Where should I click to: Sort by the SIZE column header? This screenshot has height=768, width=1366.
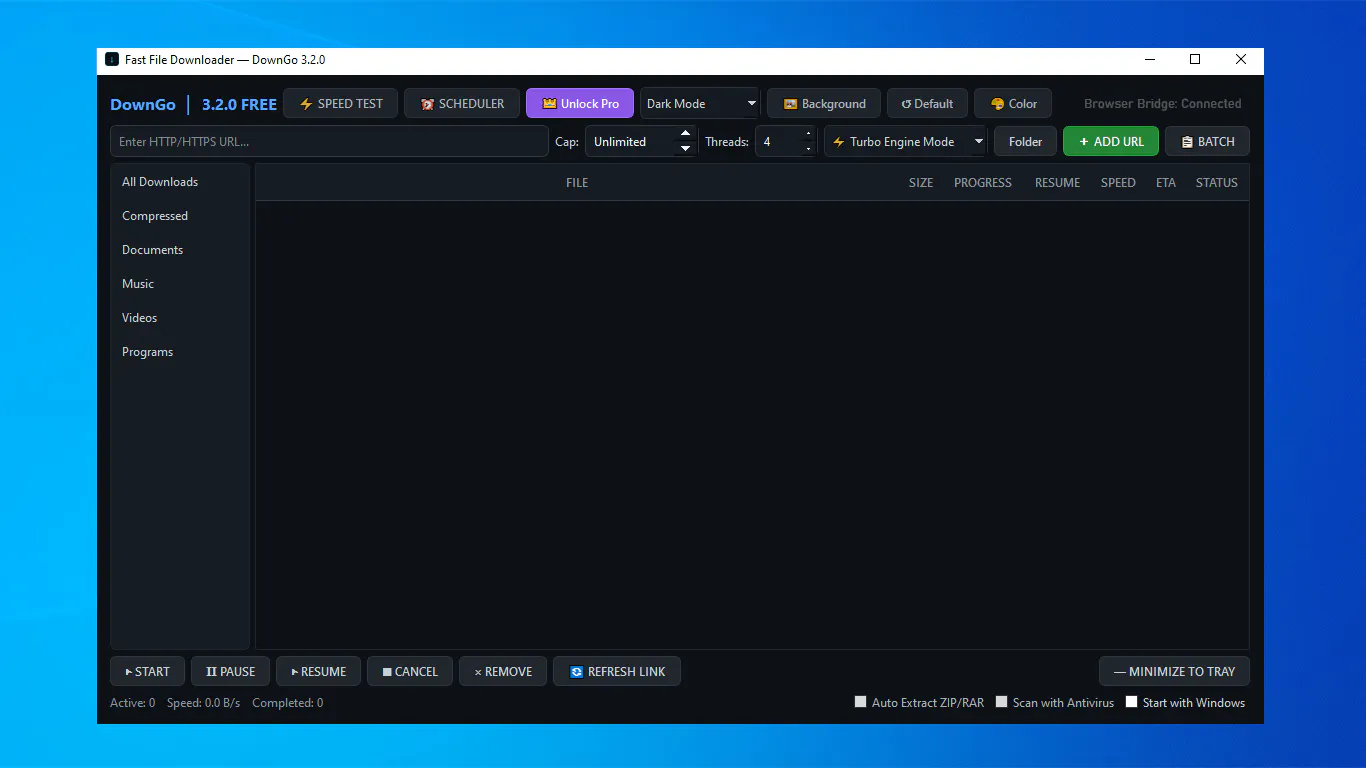pos(921,183)
